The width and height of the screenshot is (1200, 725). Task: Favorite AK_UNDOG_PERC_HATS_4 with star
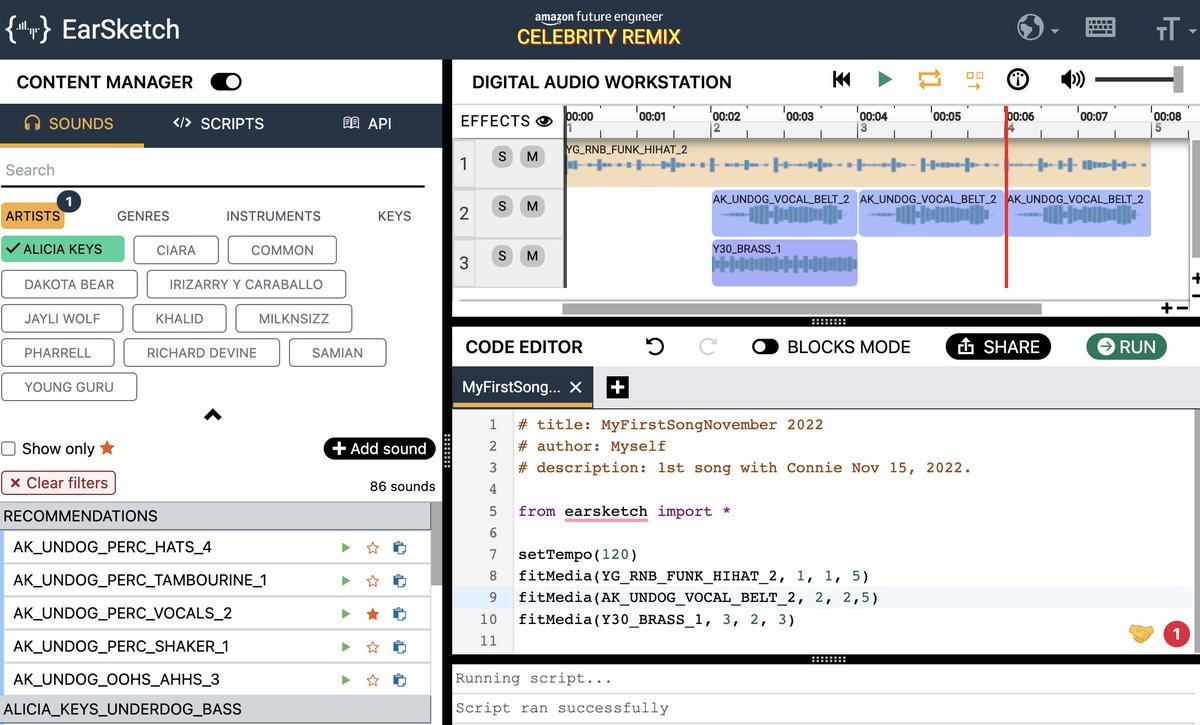pyautogui.click(x=373, y=548)
